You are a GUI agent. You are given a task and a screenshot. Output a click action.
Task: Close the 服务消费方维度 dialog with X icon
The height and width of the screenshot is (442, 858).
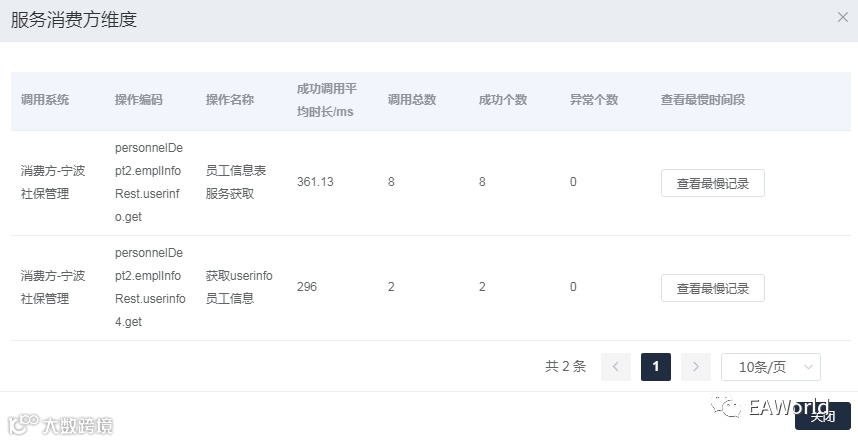coord(842,17)
